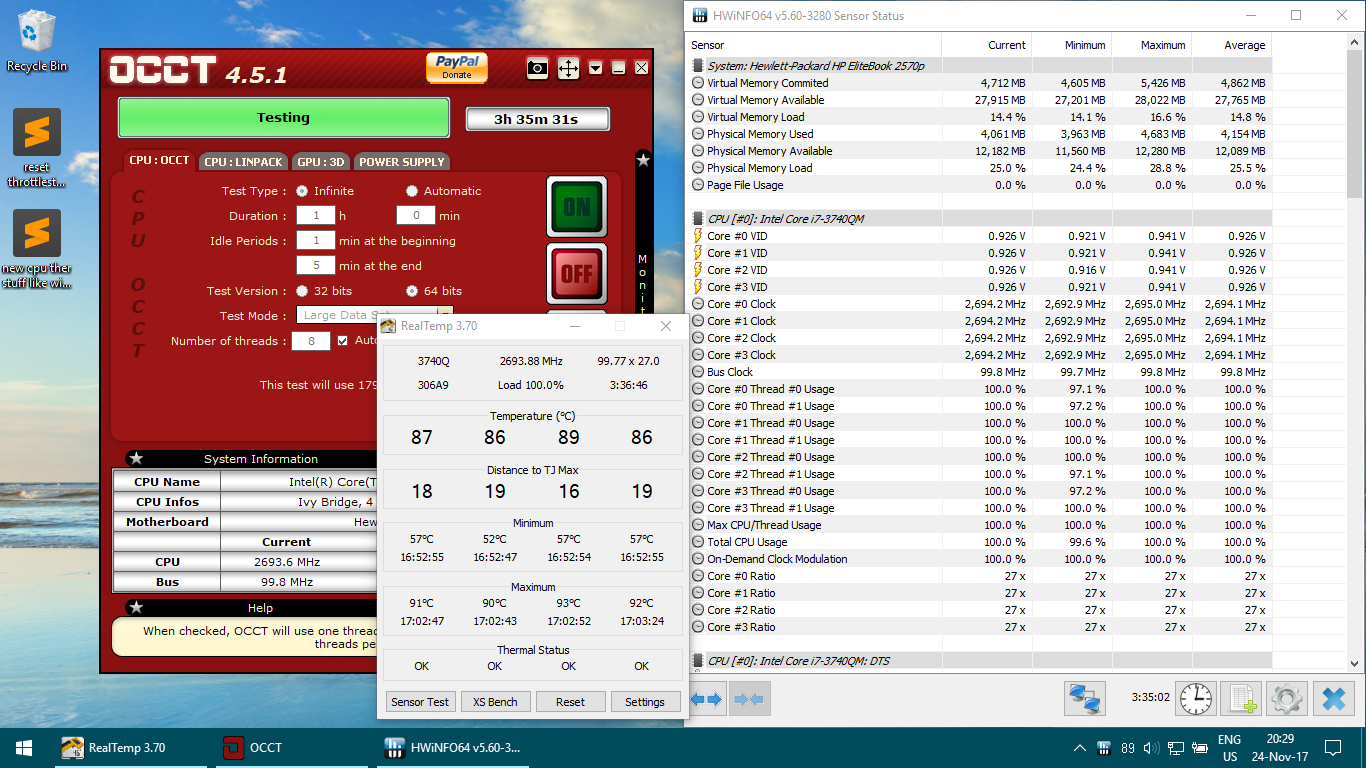Click HWiNFO logging sheet with plus icon
Viewport: 1366px width, 768px height.
click(x=1242, y=698)
